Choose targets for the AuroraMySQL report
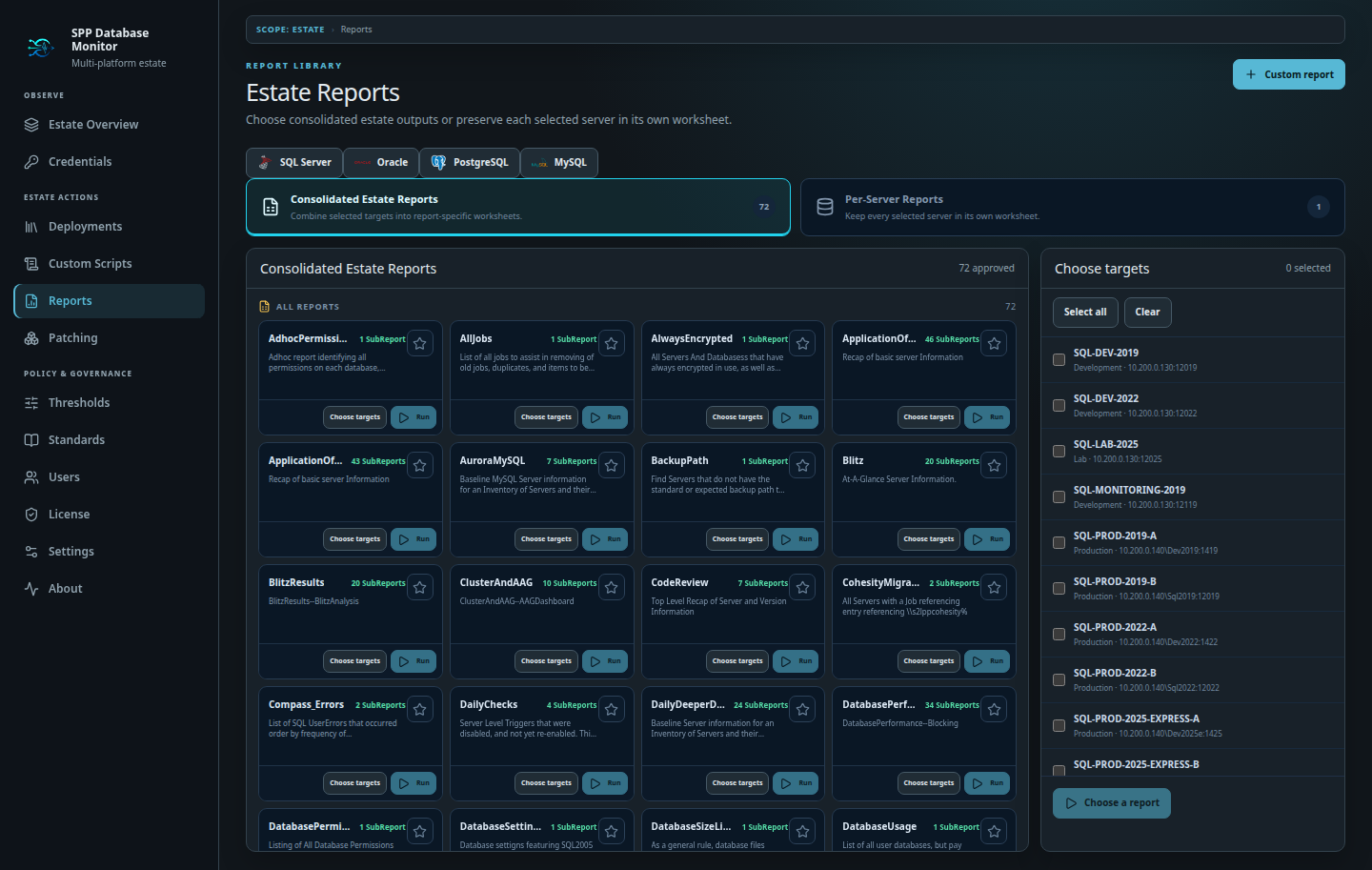 546,539
